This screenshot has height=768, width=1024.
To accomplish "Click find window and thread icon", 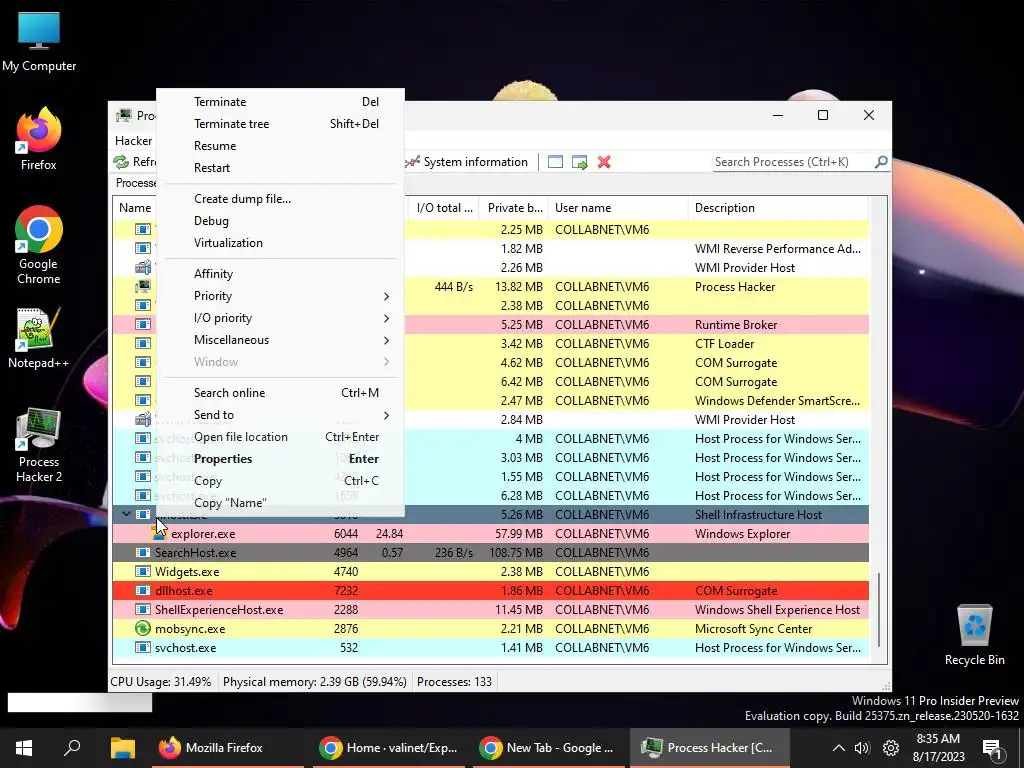I will coord(579,162).
